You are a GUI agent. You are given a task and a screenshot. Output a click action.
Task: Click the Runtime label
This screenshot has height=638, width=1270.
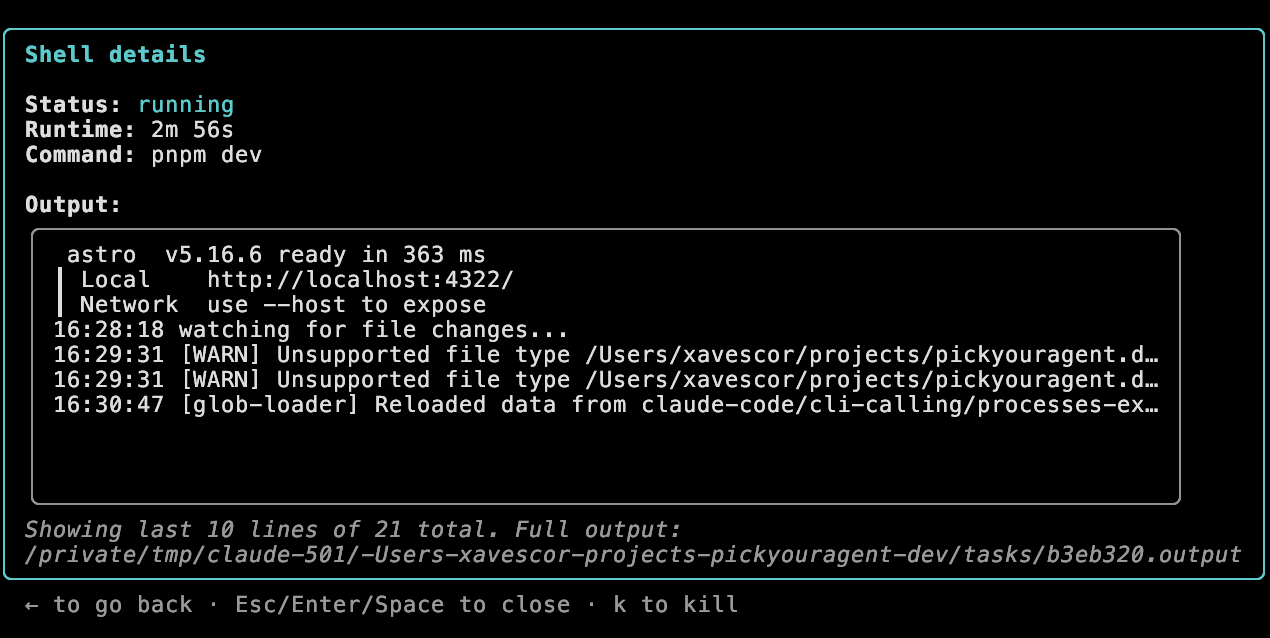coord(80,130)
